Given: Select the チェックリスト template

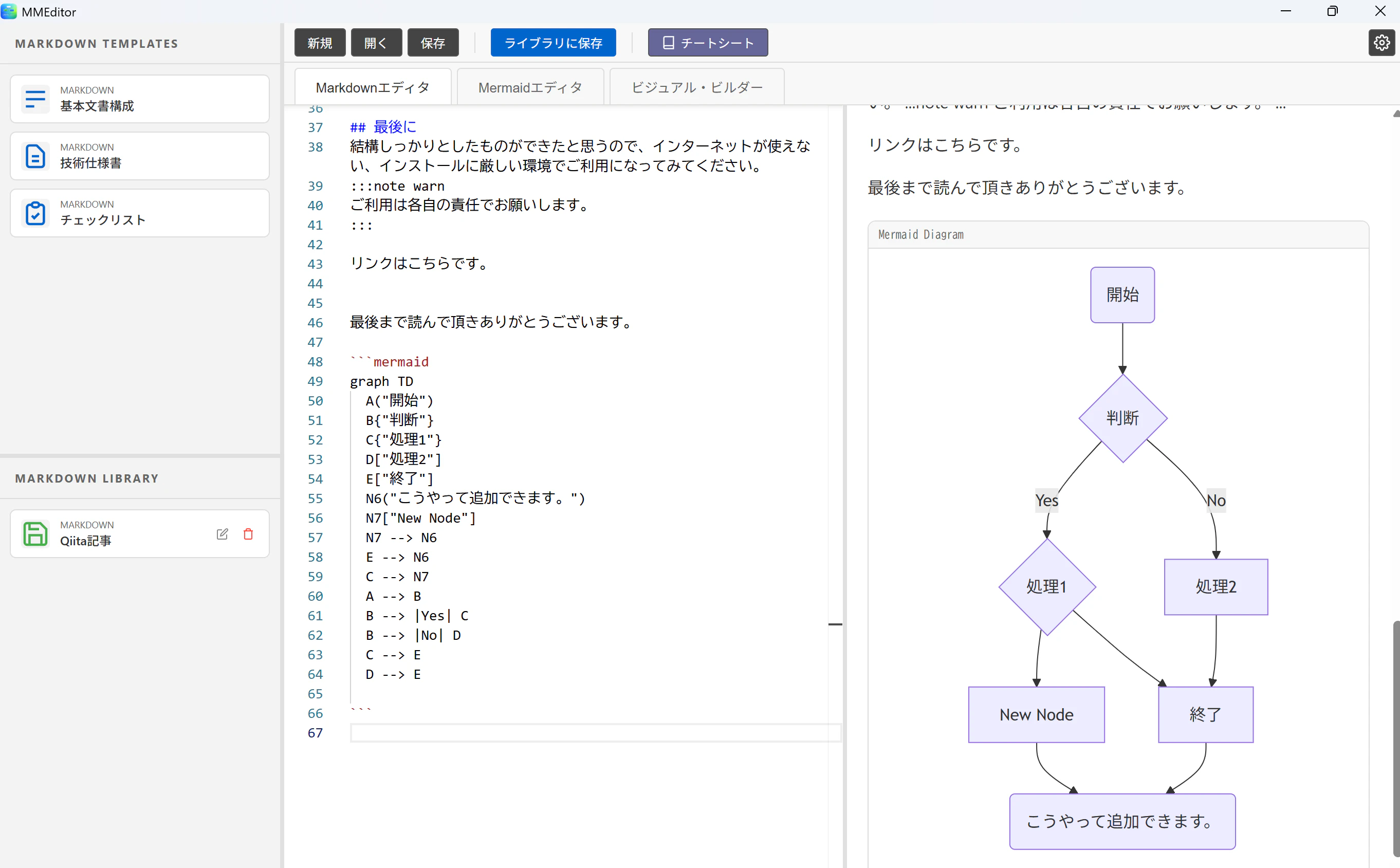Looking at the screenshot, I should [139, 213].
